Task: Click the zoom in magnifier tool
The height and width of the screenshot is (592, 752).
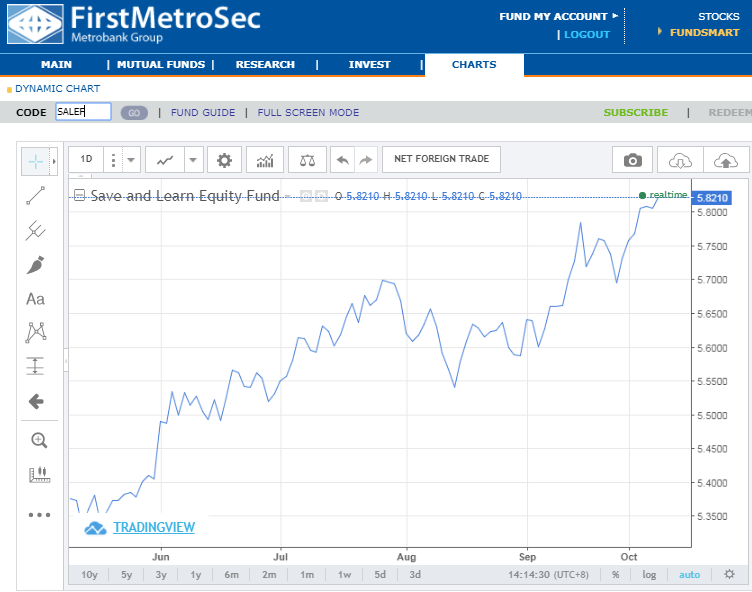Action: point(39,440)
